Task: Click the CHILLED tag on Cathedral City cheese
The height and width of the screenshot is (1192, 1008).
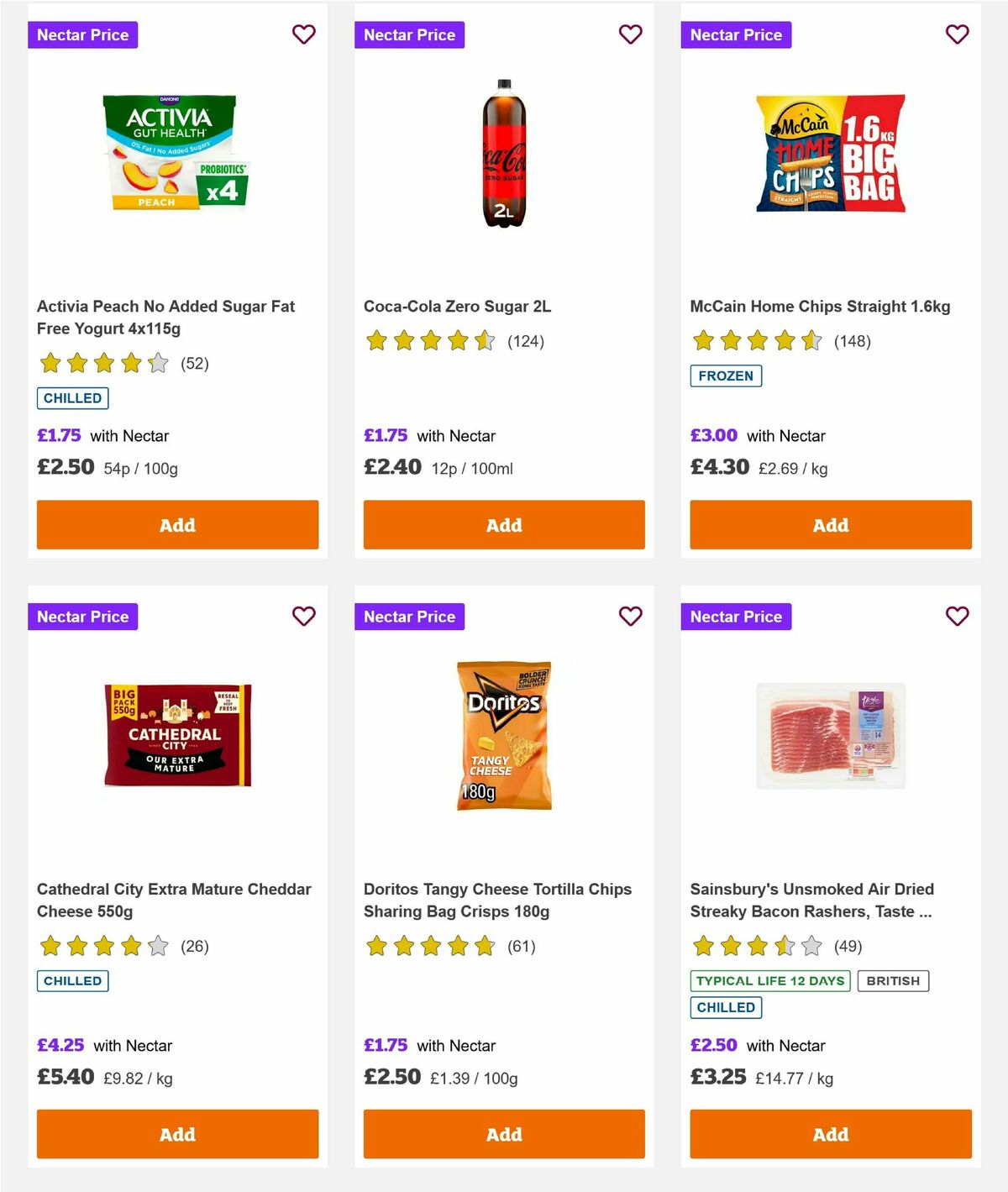Action: click(x=72, y=980)
